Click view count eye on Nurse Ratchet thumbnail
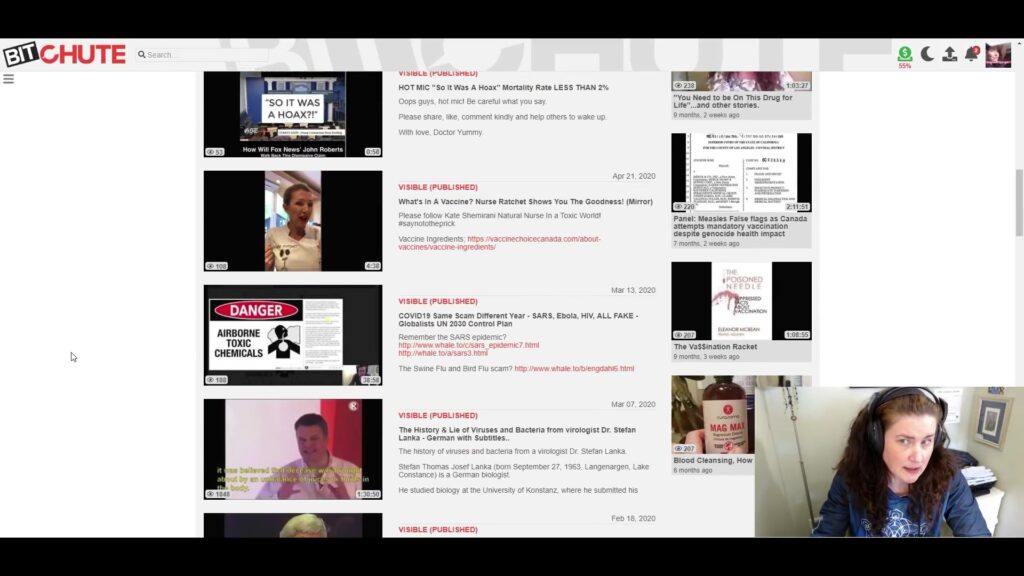This screenshot has height=576, width=1024. click(x=210, y=266)
